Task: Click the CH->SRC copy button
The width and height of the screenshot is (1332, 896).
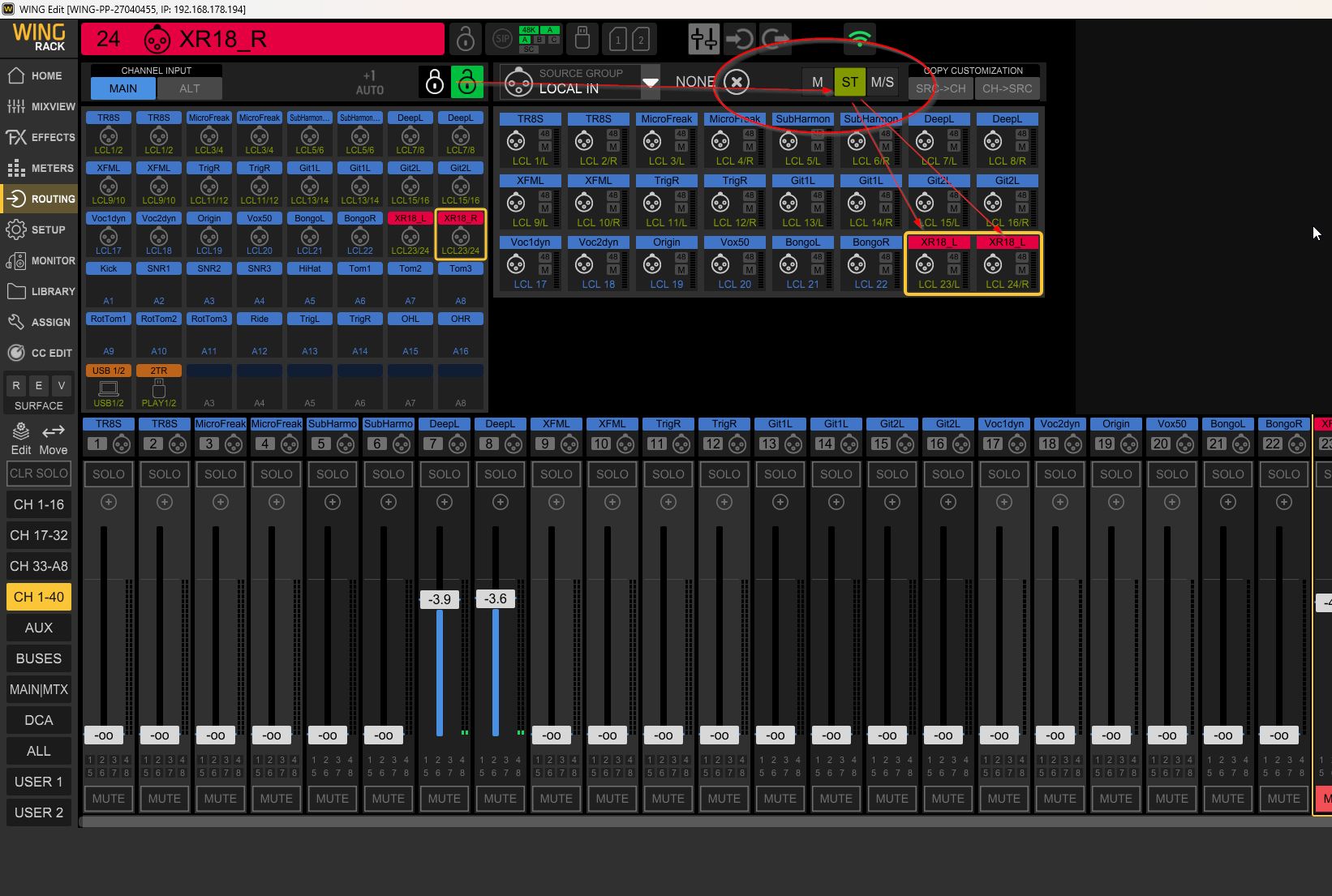Action: pos(1008,88)
